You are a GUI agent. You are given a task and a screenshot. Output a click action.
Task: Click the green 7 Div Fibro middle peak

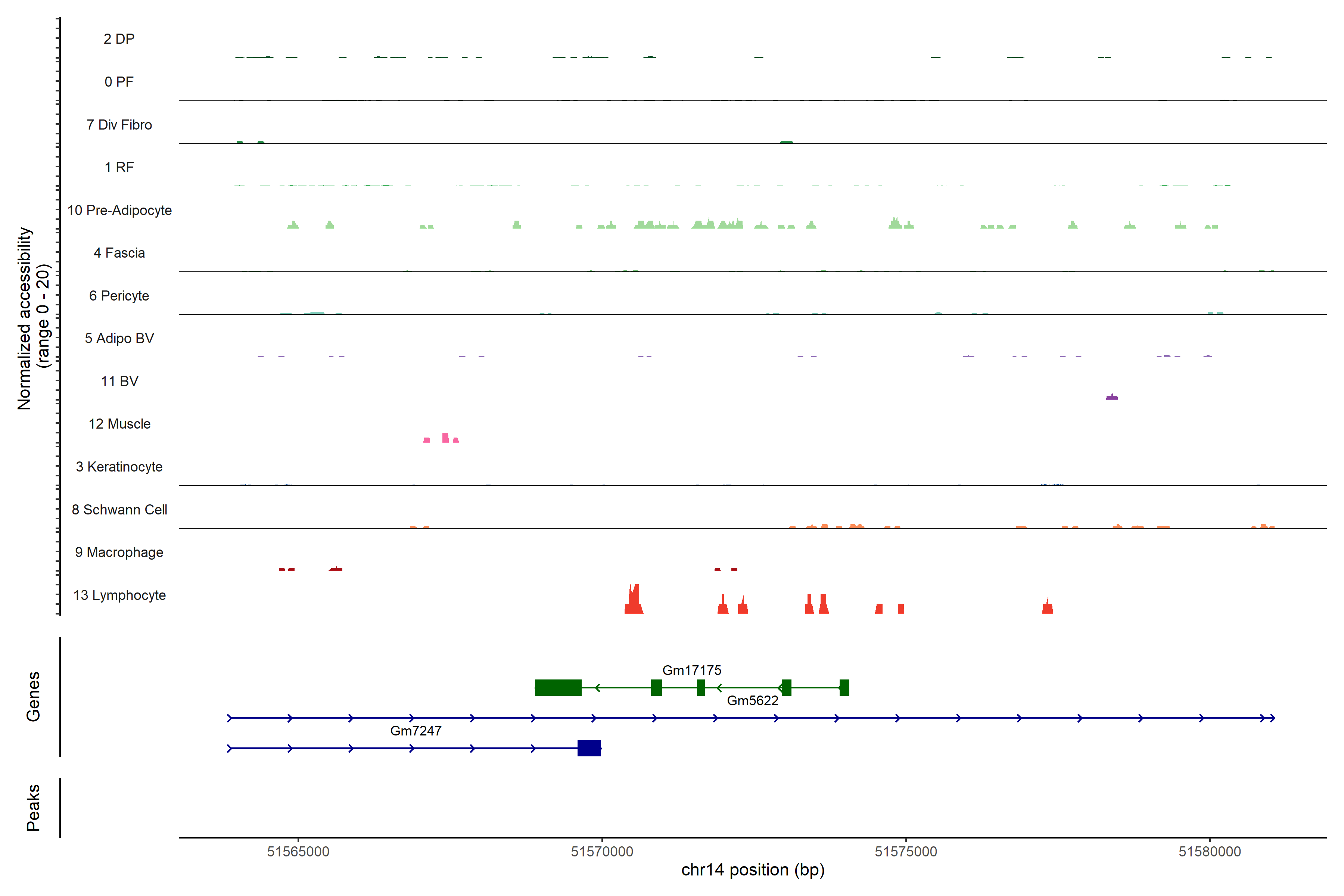(786, 142)
